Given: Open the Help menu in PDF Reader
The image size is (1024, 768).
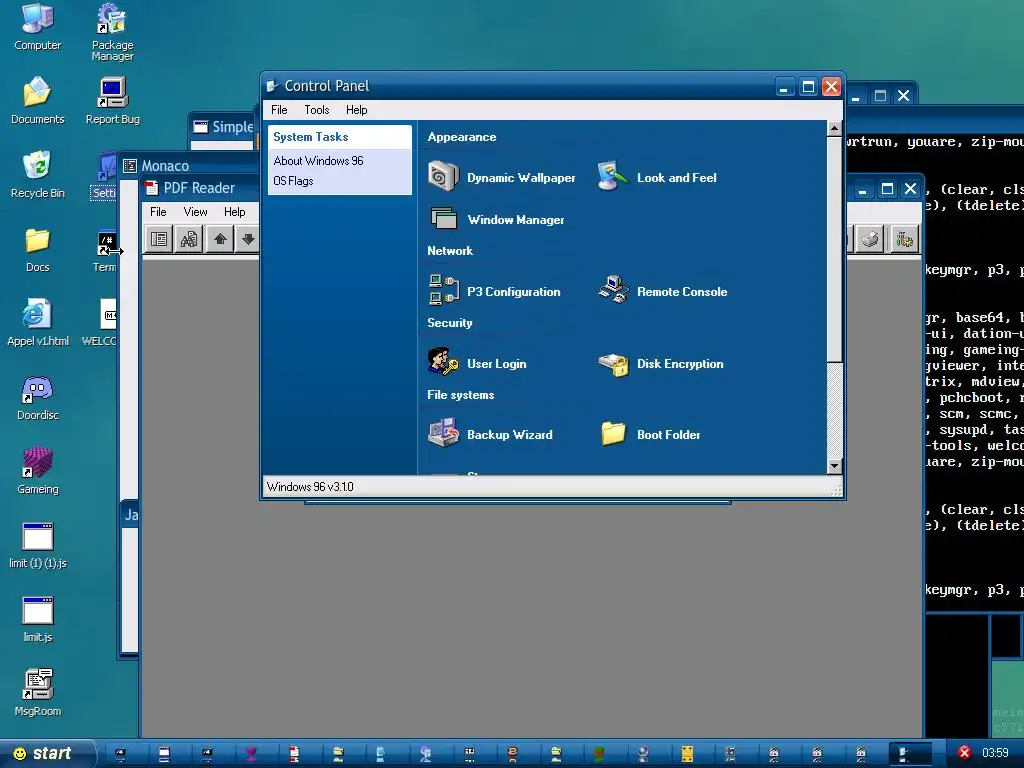Looking at the screenshot, I should coord(234,212).
